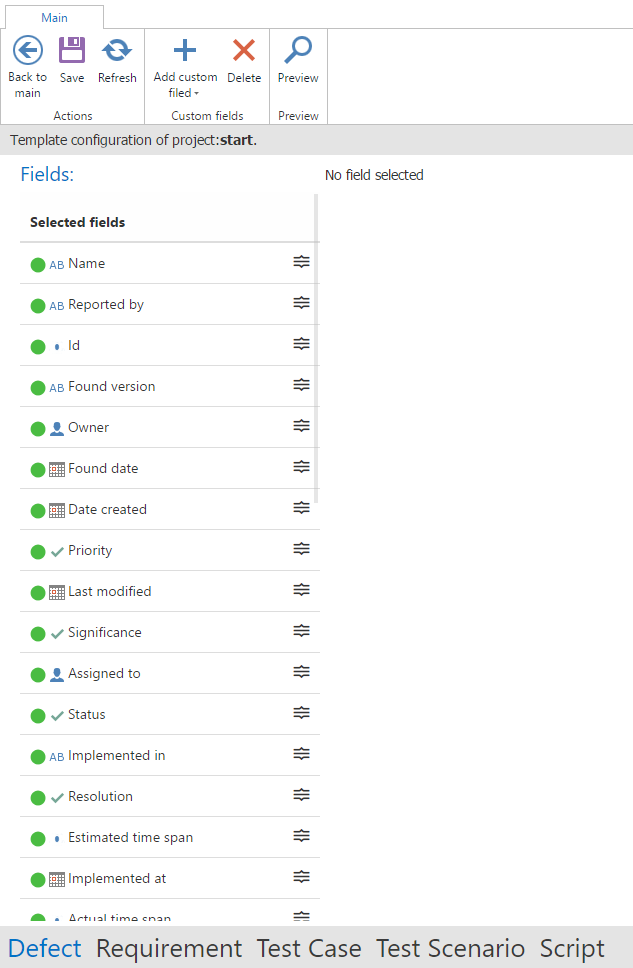Screen dimensions: 633x968
Task: Switch to the Test Case tab
Action: (309, 948)
